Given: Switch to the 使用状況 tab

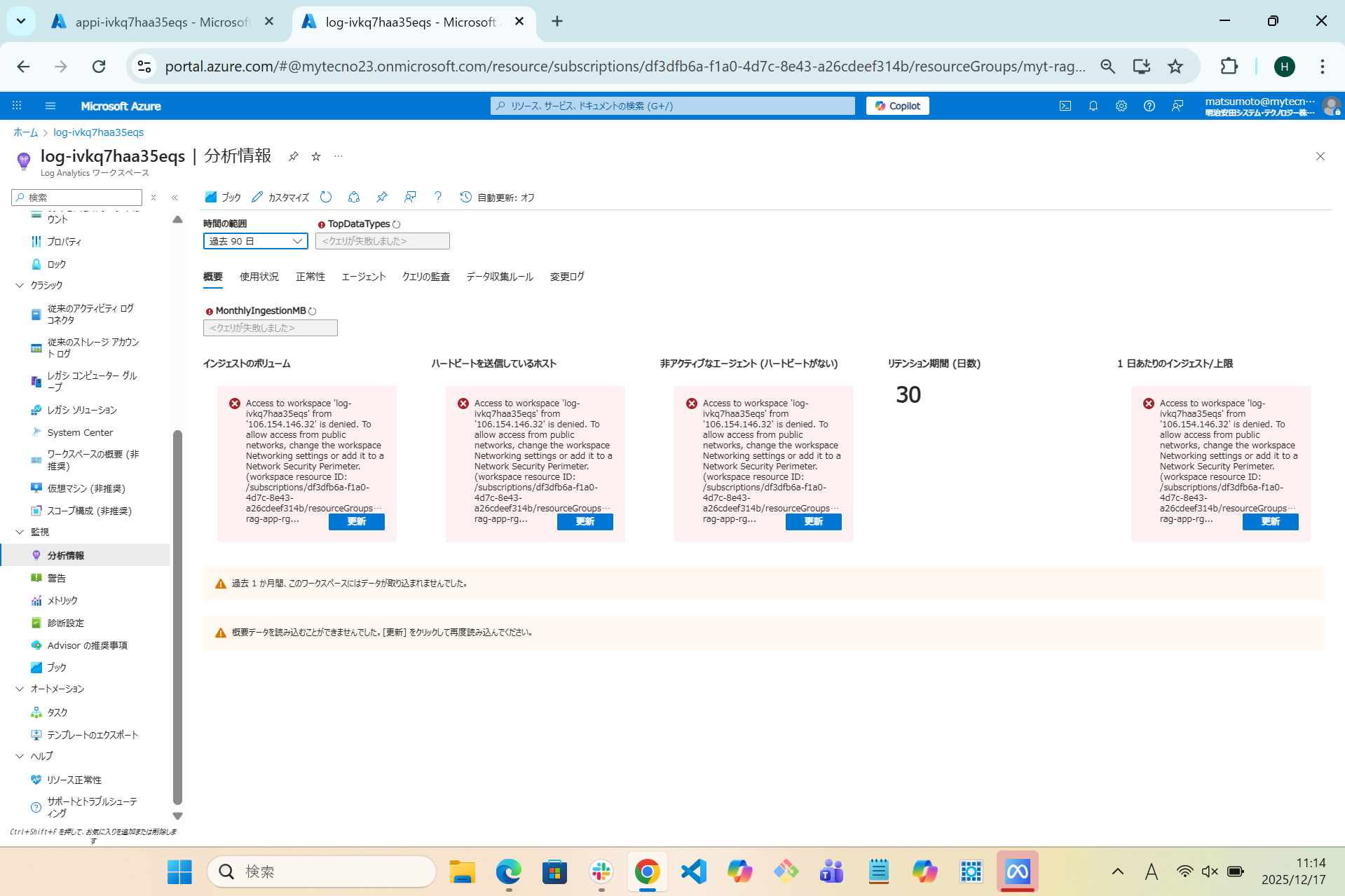Looking at the screenshot, I should coord(258,276).
